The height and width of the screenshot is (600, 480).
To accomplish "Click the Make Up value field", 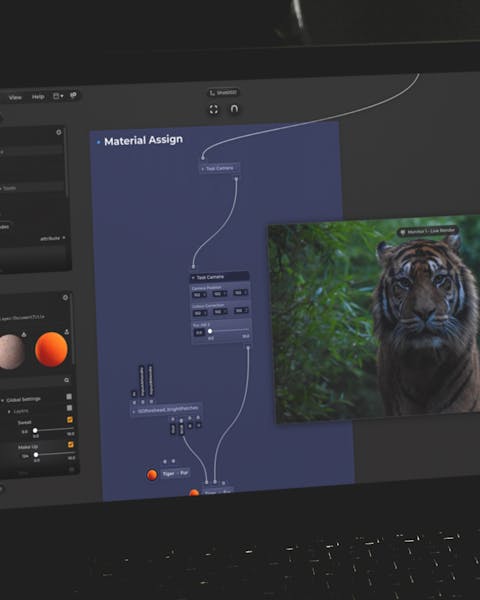I will click(25, 456).
